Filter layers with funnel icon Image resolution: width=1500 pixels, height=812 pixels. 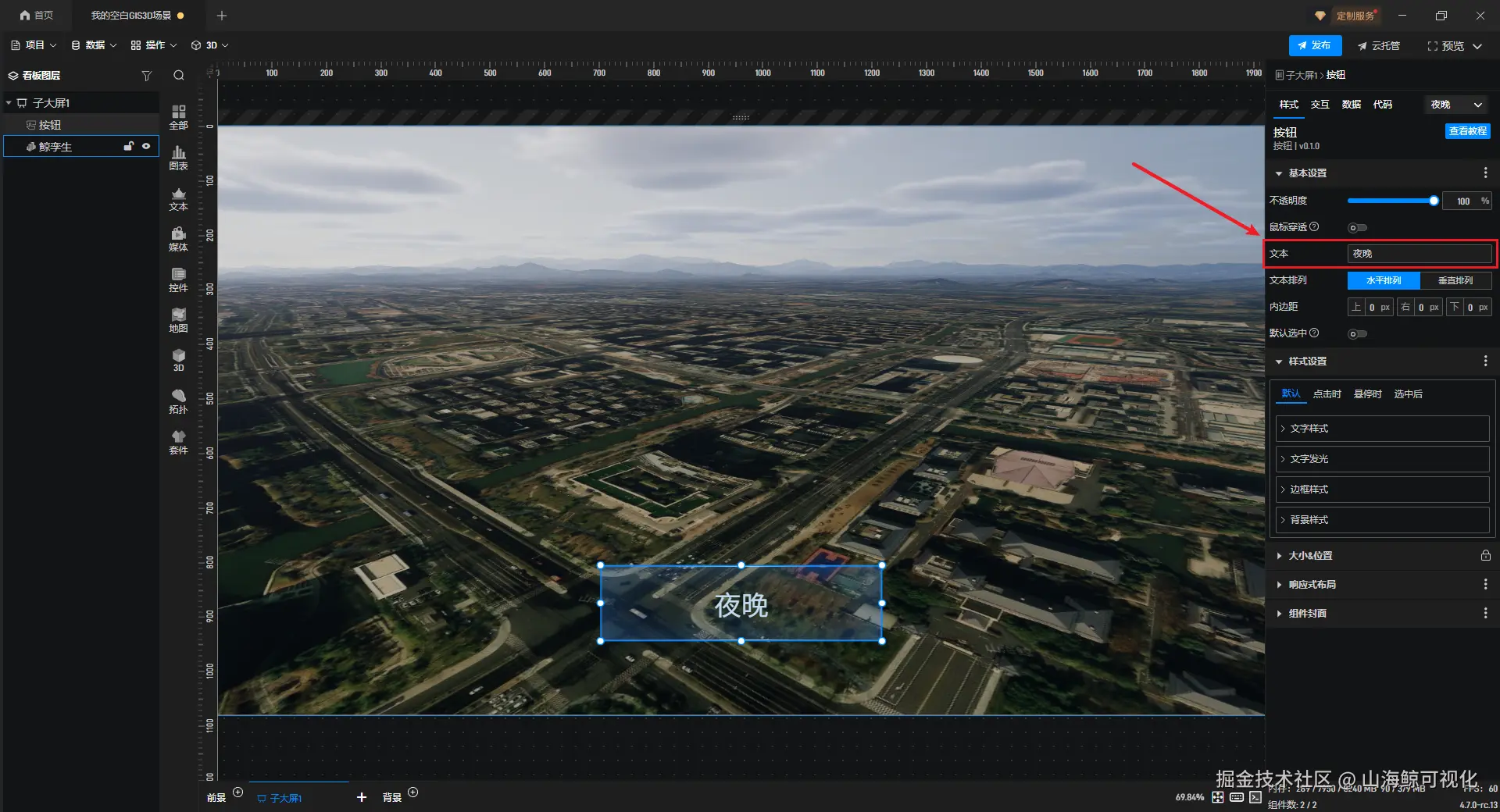click(x=146, y=76)
